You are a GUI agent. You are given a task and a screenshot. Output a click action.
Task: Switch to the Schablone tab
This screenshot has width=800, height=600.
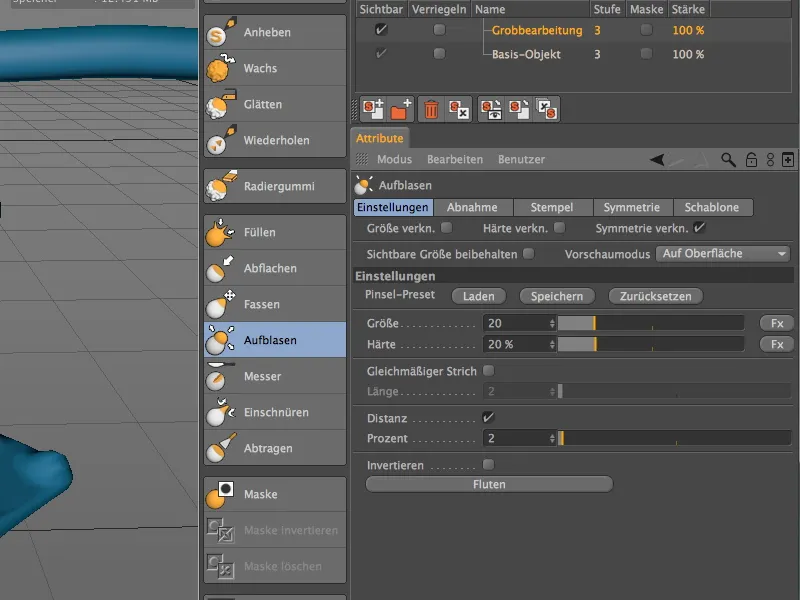(x=712, y=207)
